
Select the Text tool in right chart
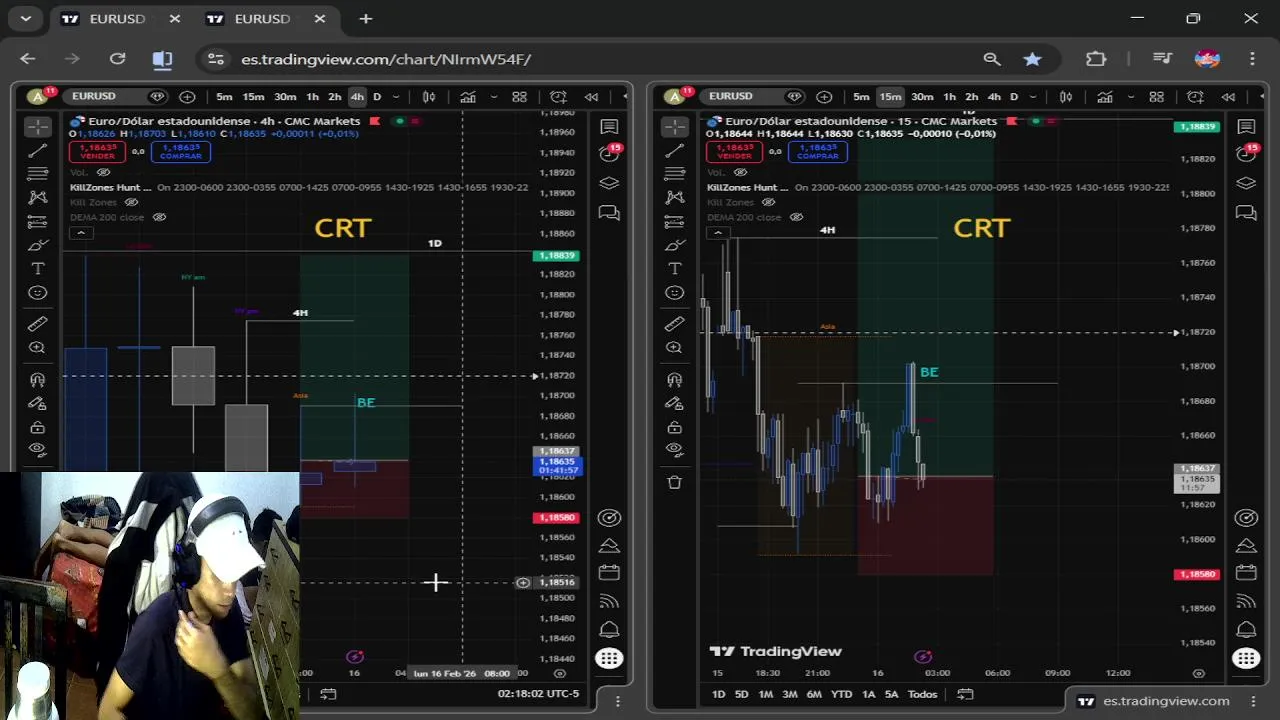674,269
